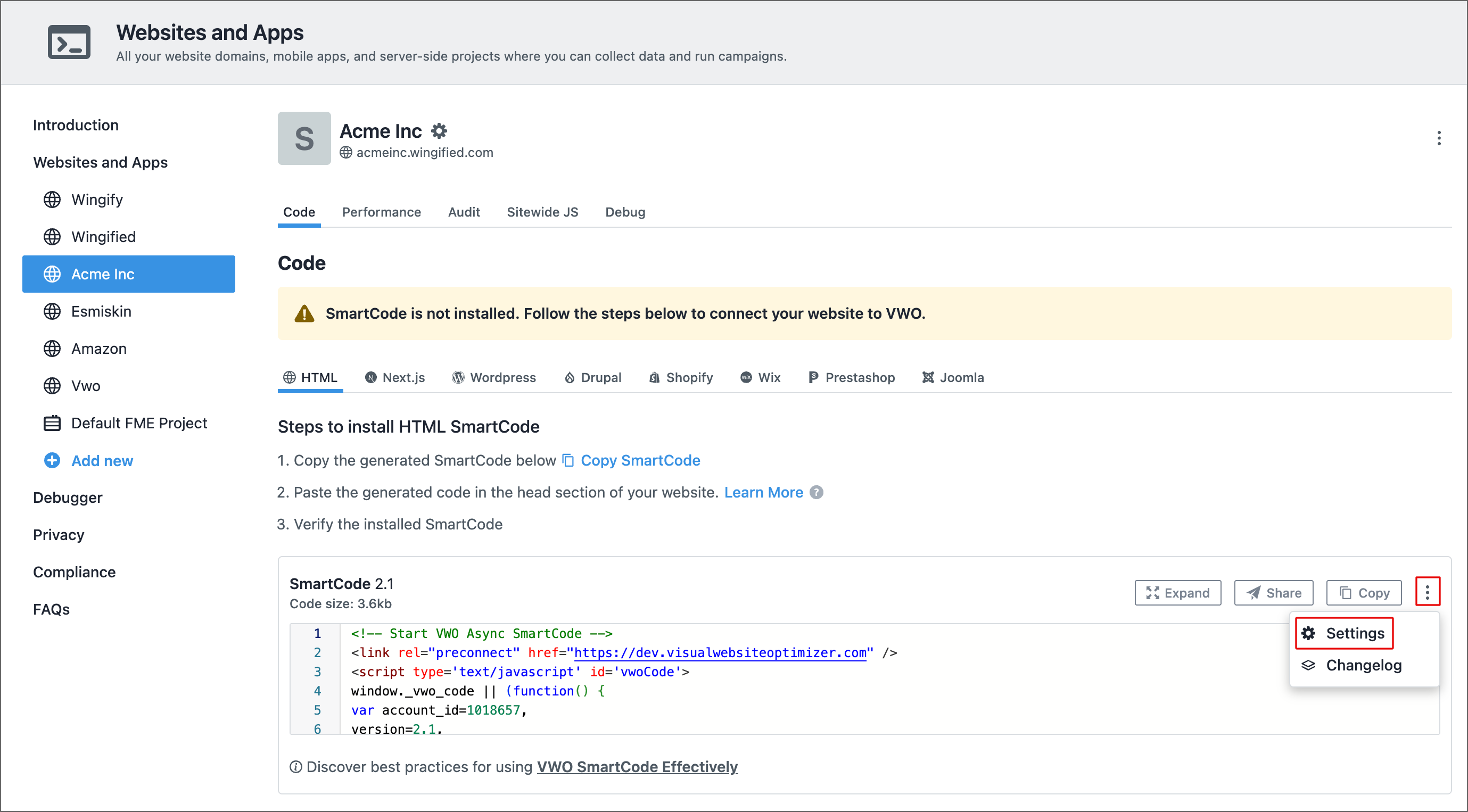The image size is (1468, 812).
Task: Select the Shopify platform tab
Action: 681,378
